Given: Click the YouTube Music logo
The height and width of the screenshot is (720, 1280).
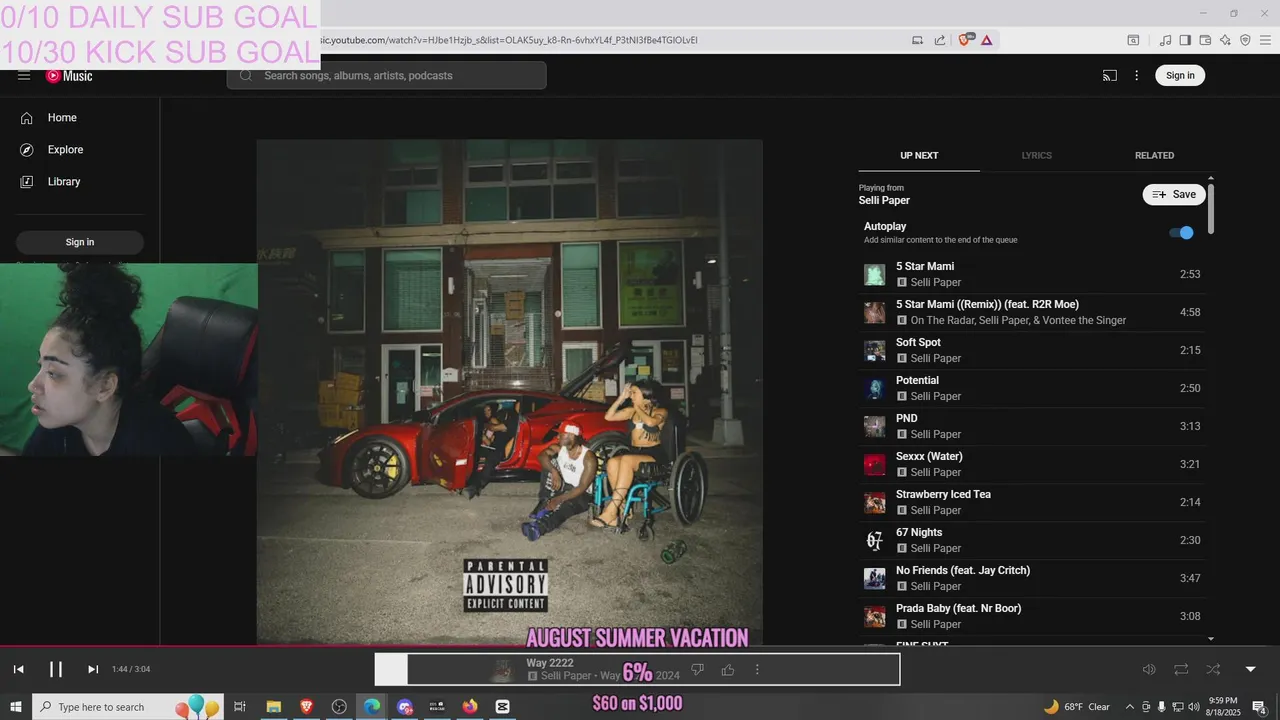Looking at the screenshot, I should (x=69, y=76).
